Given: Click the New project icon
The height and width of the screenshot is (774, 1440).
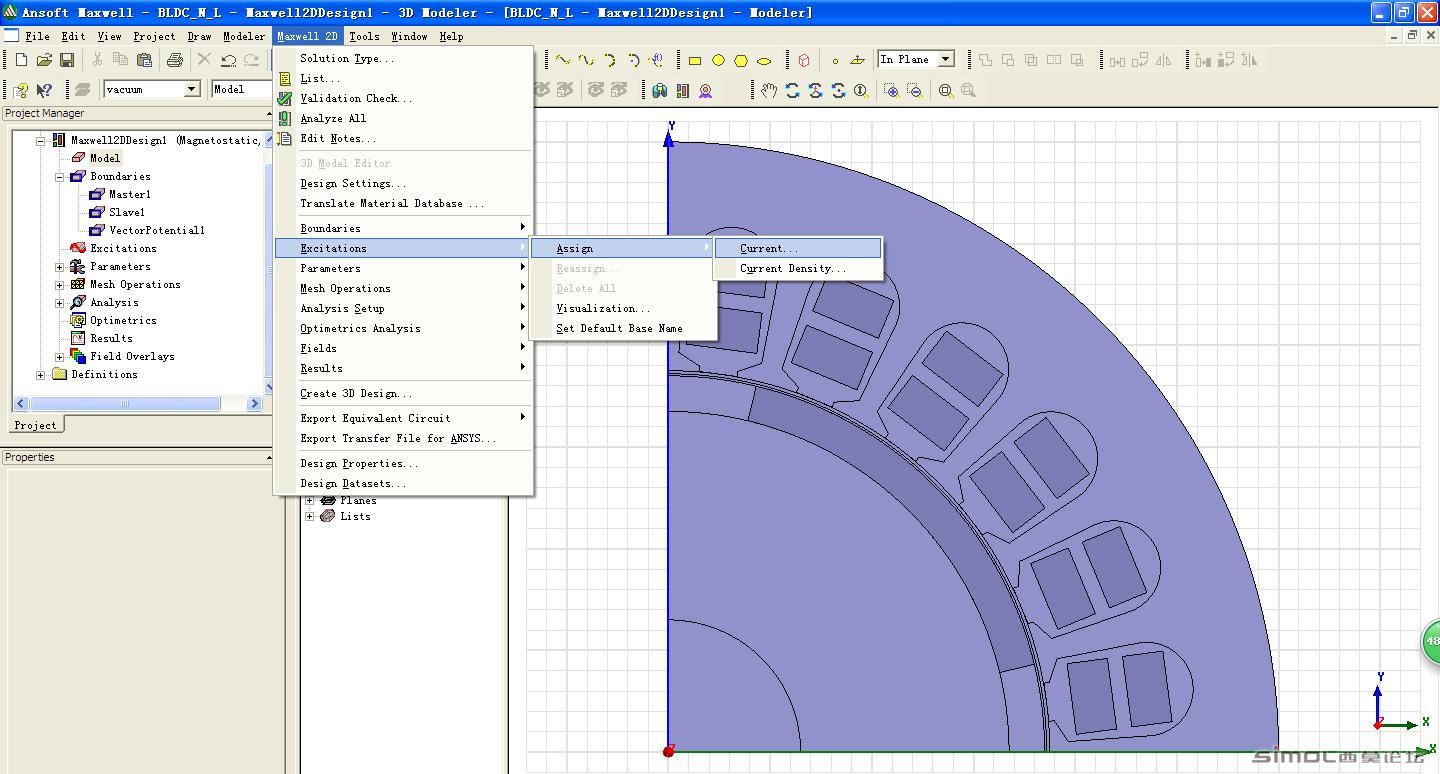Looking at the screenshot, I should [21, 60].
